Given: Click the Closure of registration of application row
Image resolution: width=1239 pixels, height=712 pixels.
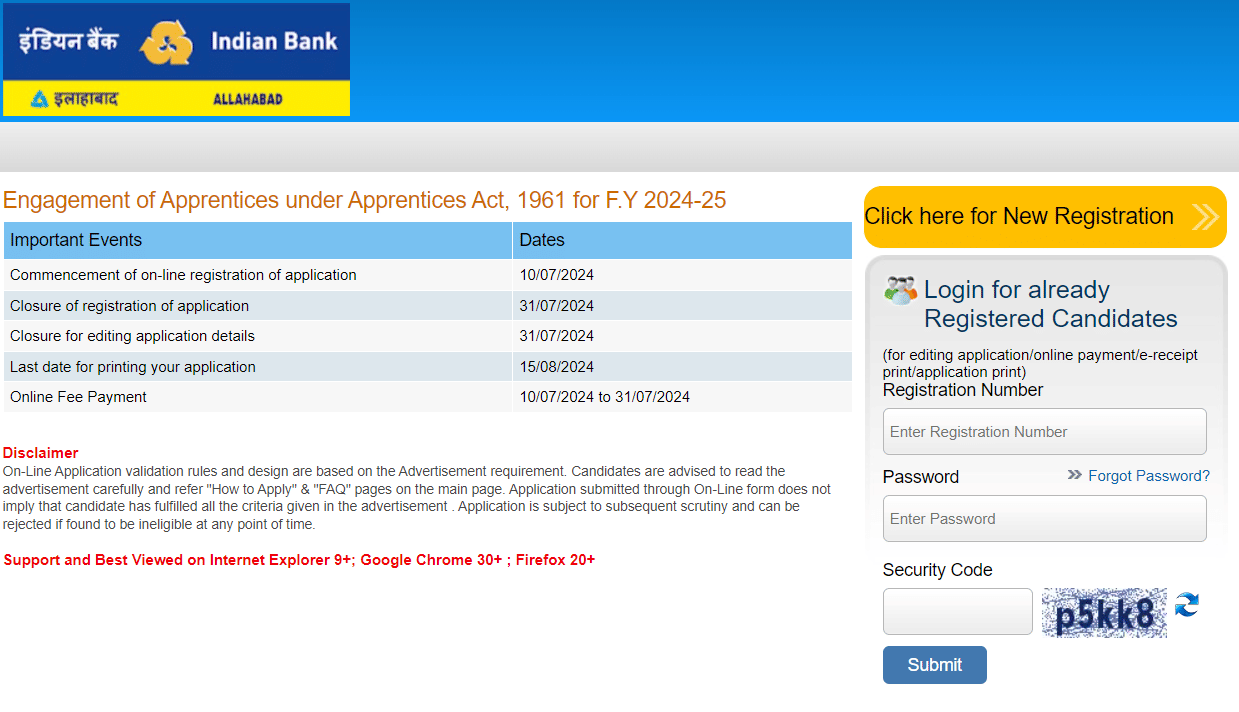Looking at the screenshot, I should tap(300, 305).
